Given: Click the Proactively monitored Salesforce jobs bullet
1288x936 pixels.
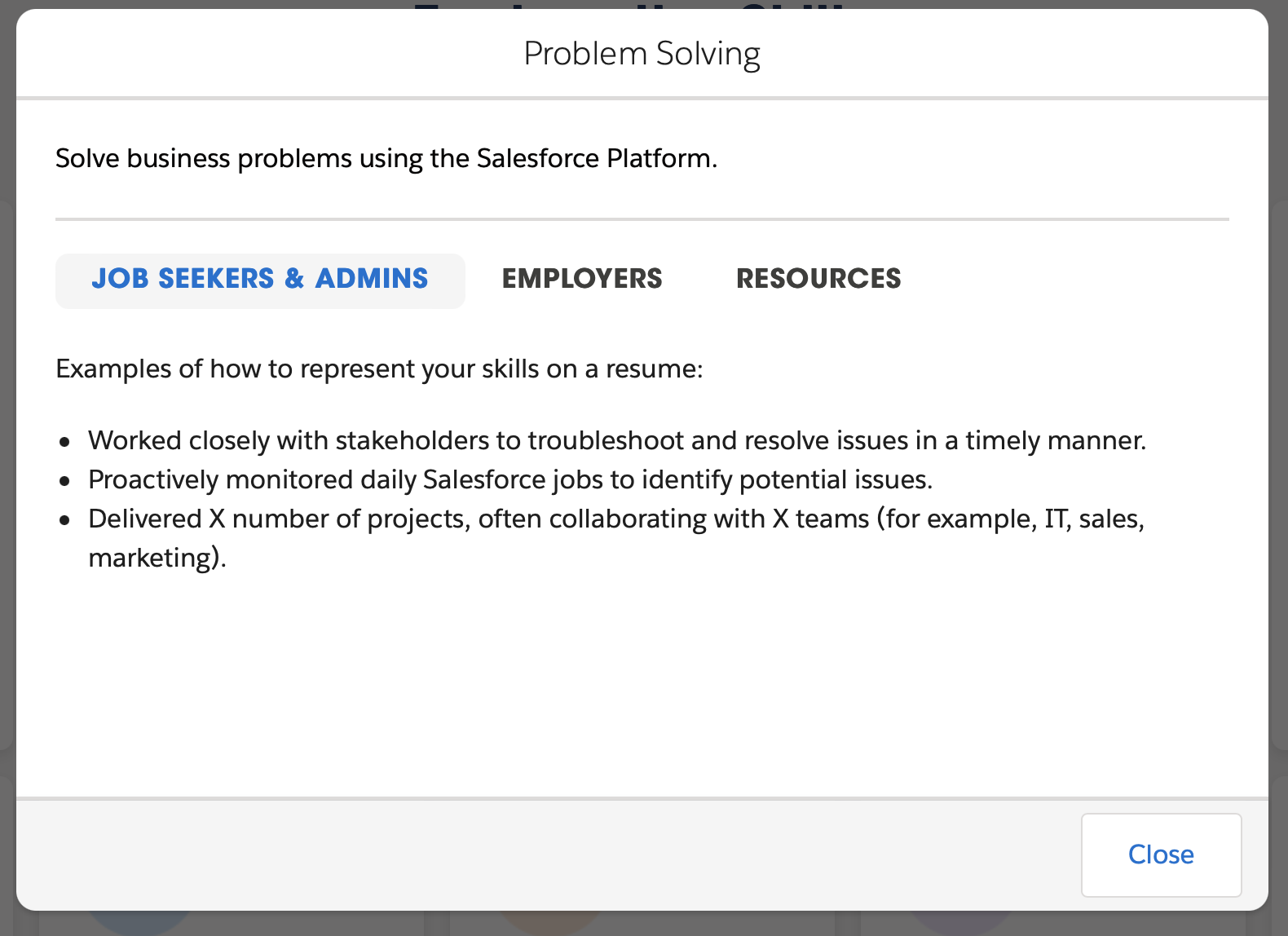Looking at the screenshot, I should click(510, 479).
